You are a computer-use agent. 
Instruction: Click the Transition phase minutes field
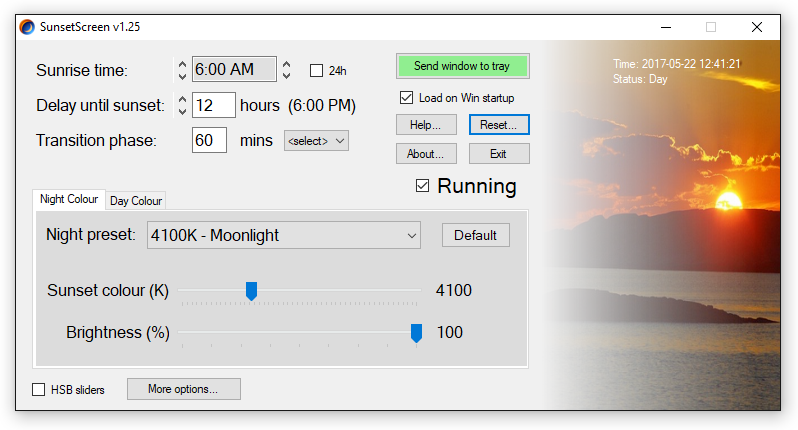point(209,140)
